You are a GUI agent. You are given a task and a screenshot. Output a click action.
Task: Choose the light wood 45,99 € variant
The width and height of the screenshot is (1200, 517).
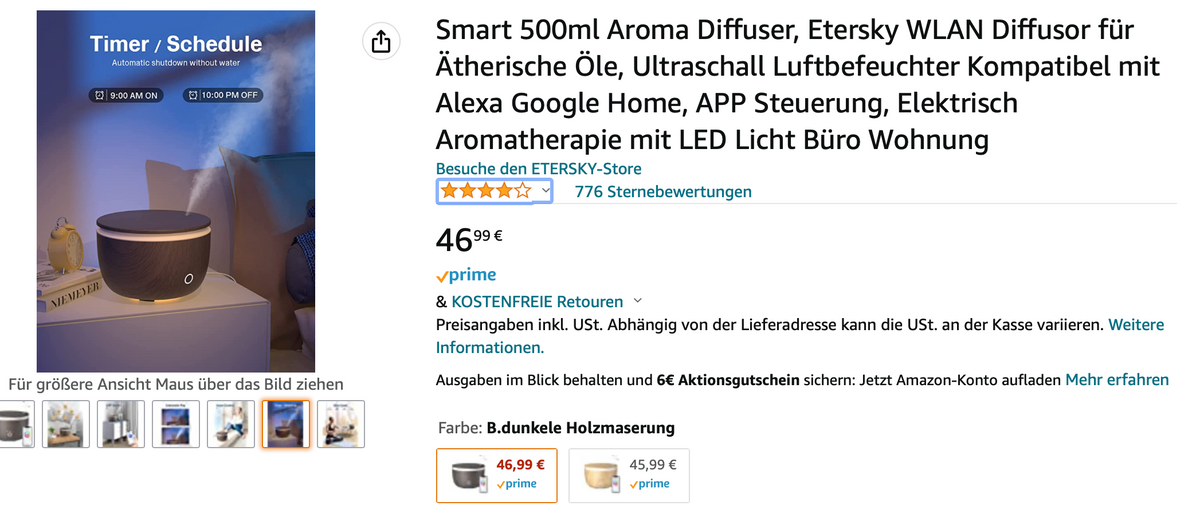tap(629, 474)
